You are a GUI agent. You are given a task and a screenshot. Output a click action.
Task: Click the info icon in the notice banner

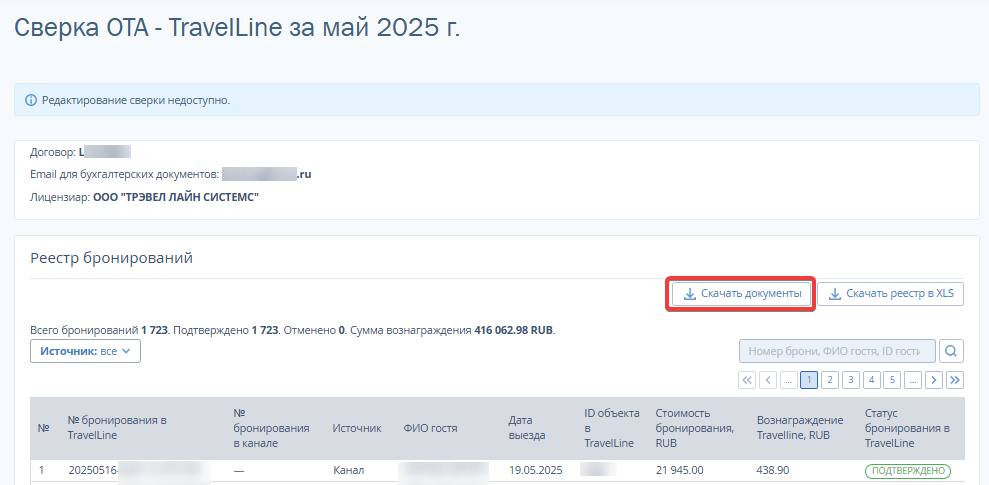pyautogui.click(x=30, y=100)
